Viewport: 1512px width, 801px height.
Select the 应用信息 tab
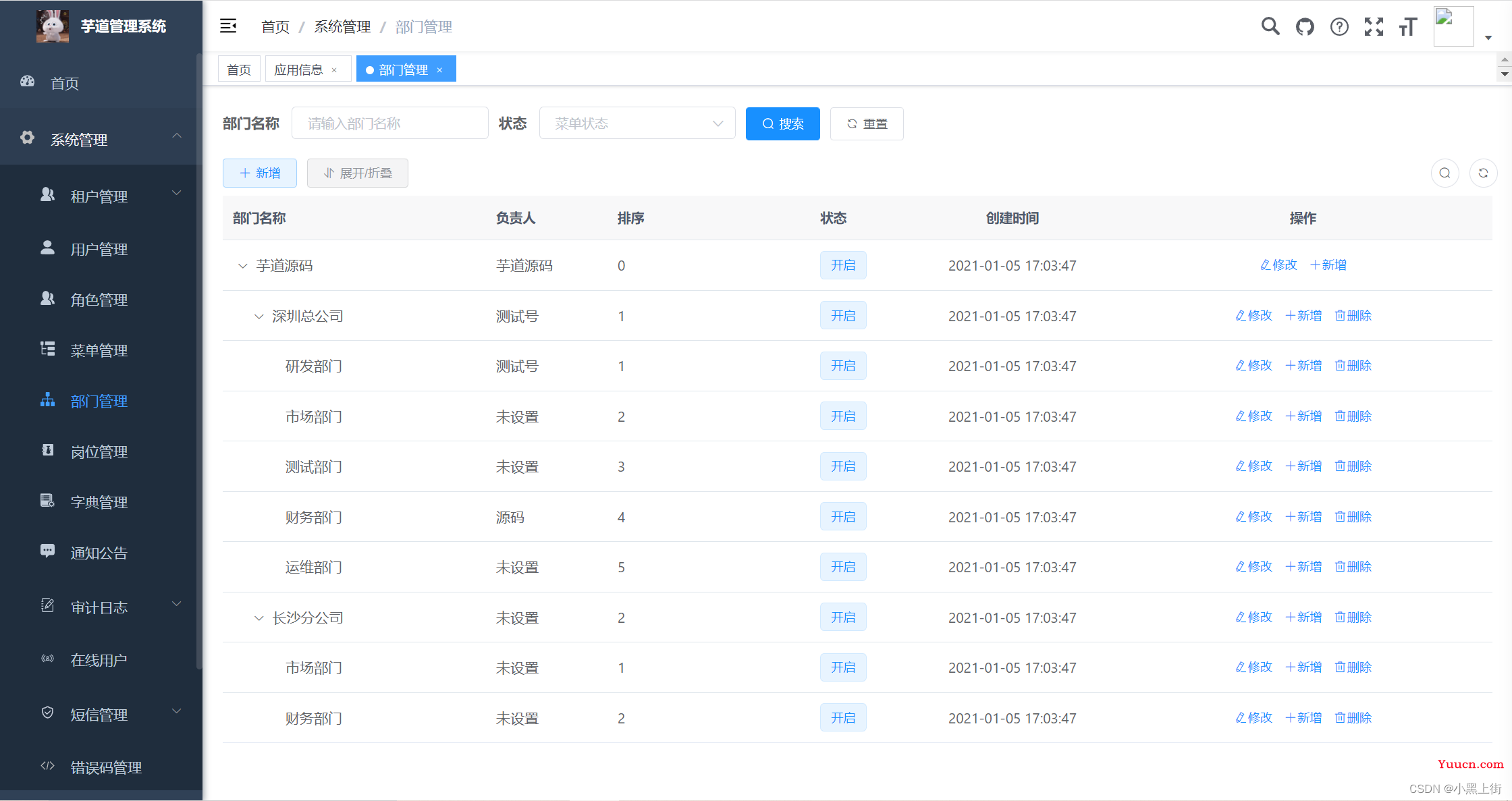click(x=300, y=69)
